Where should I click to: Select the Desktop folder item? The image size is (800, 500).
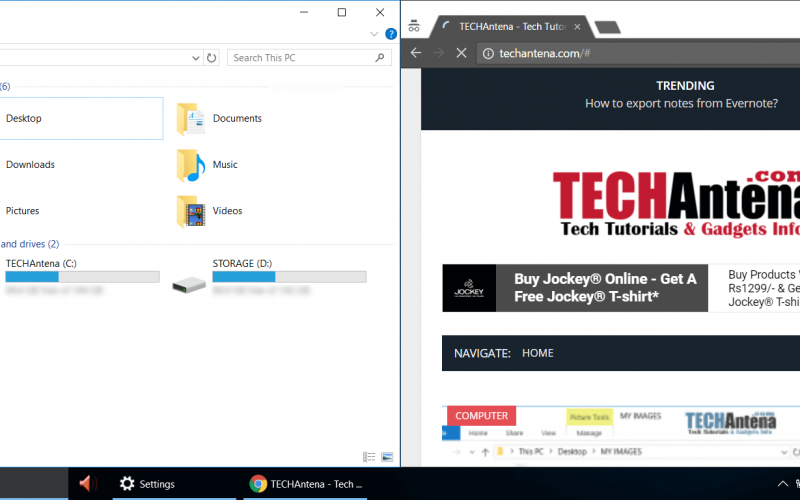click(81, 118)
